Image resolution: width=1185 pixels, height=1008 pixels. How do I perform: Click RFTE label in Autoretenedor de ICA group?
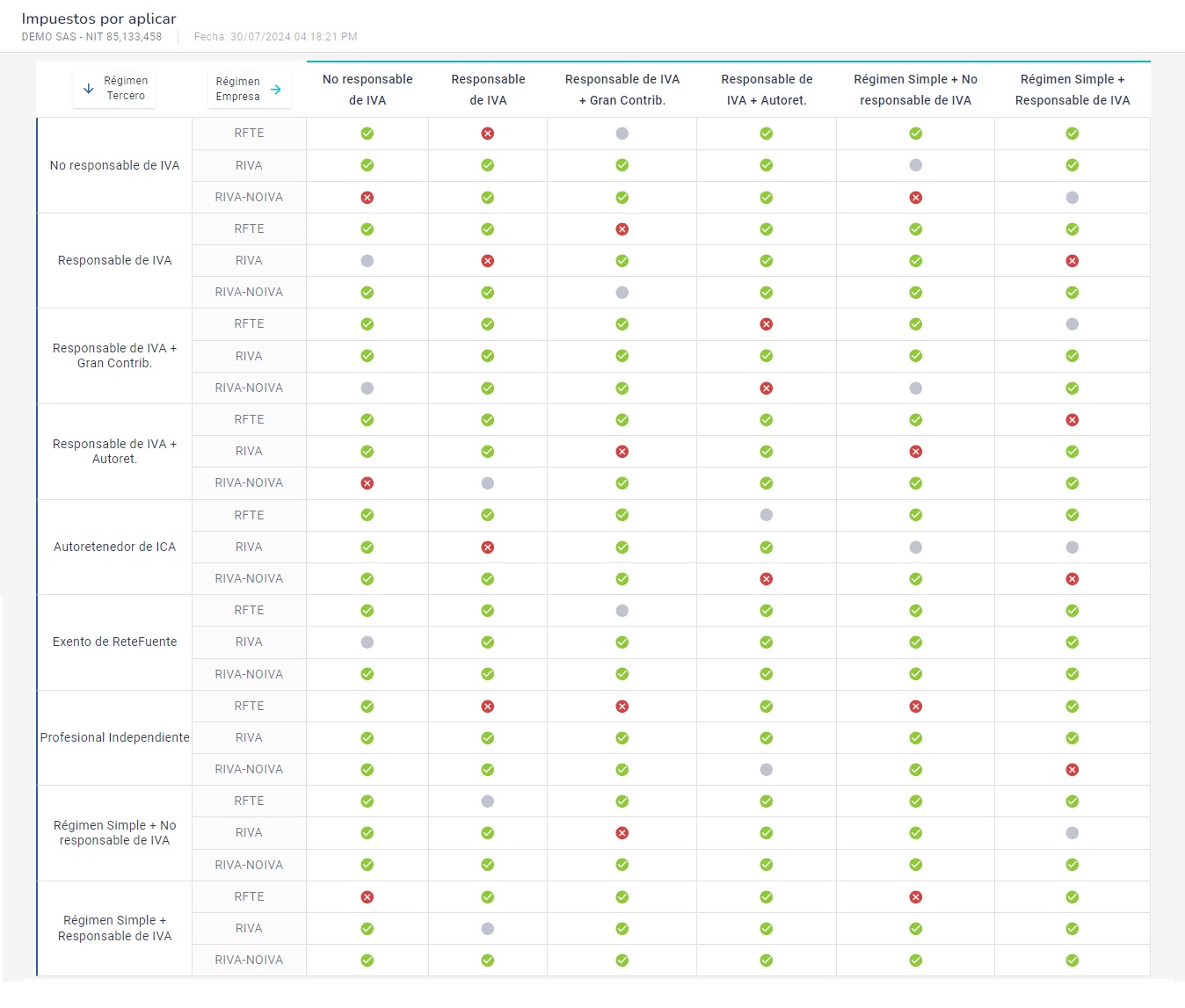point(250,515)
